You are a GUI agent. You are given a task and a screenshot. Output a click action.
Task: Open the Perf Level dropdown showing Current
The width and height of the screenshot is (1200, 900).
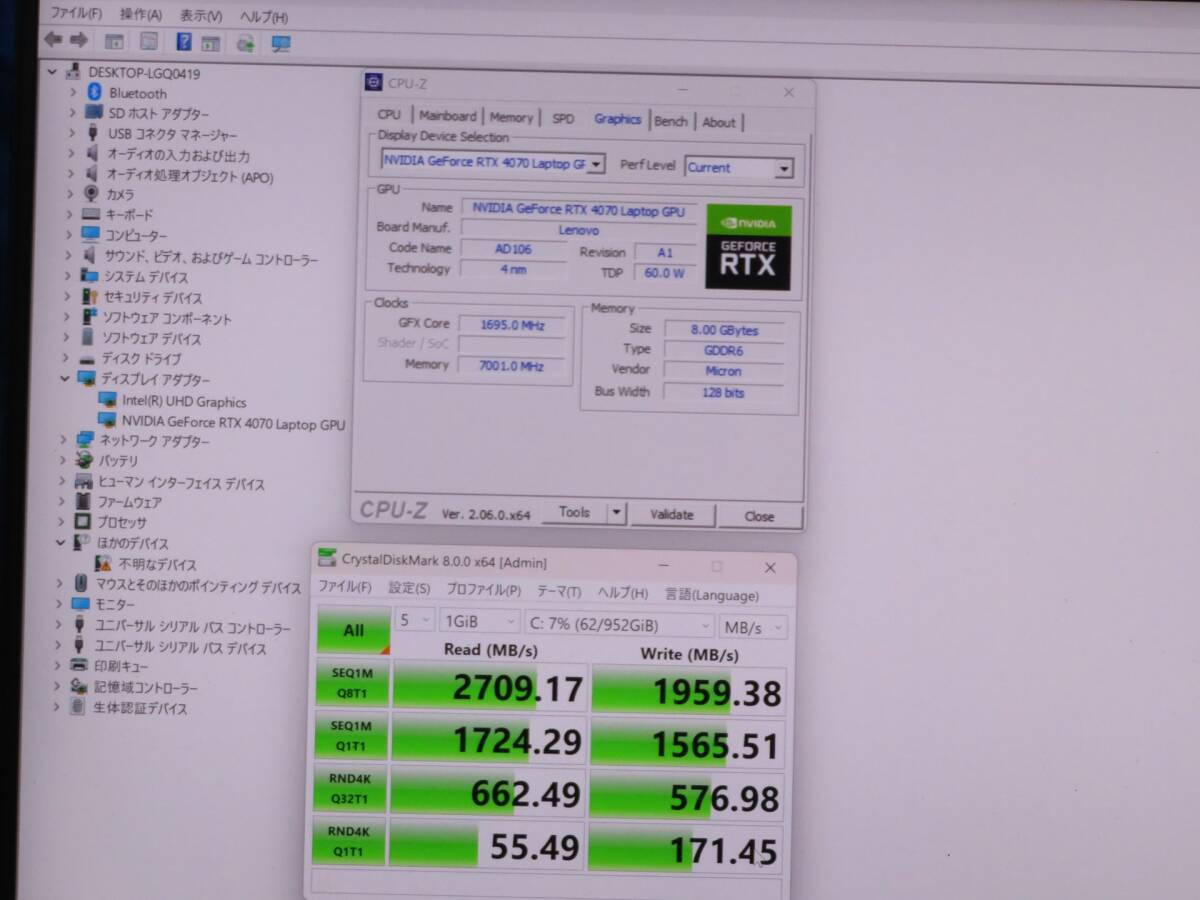tap(739, 167)
